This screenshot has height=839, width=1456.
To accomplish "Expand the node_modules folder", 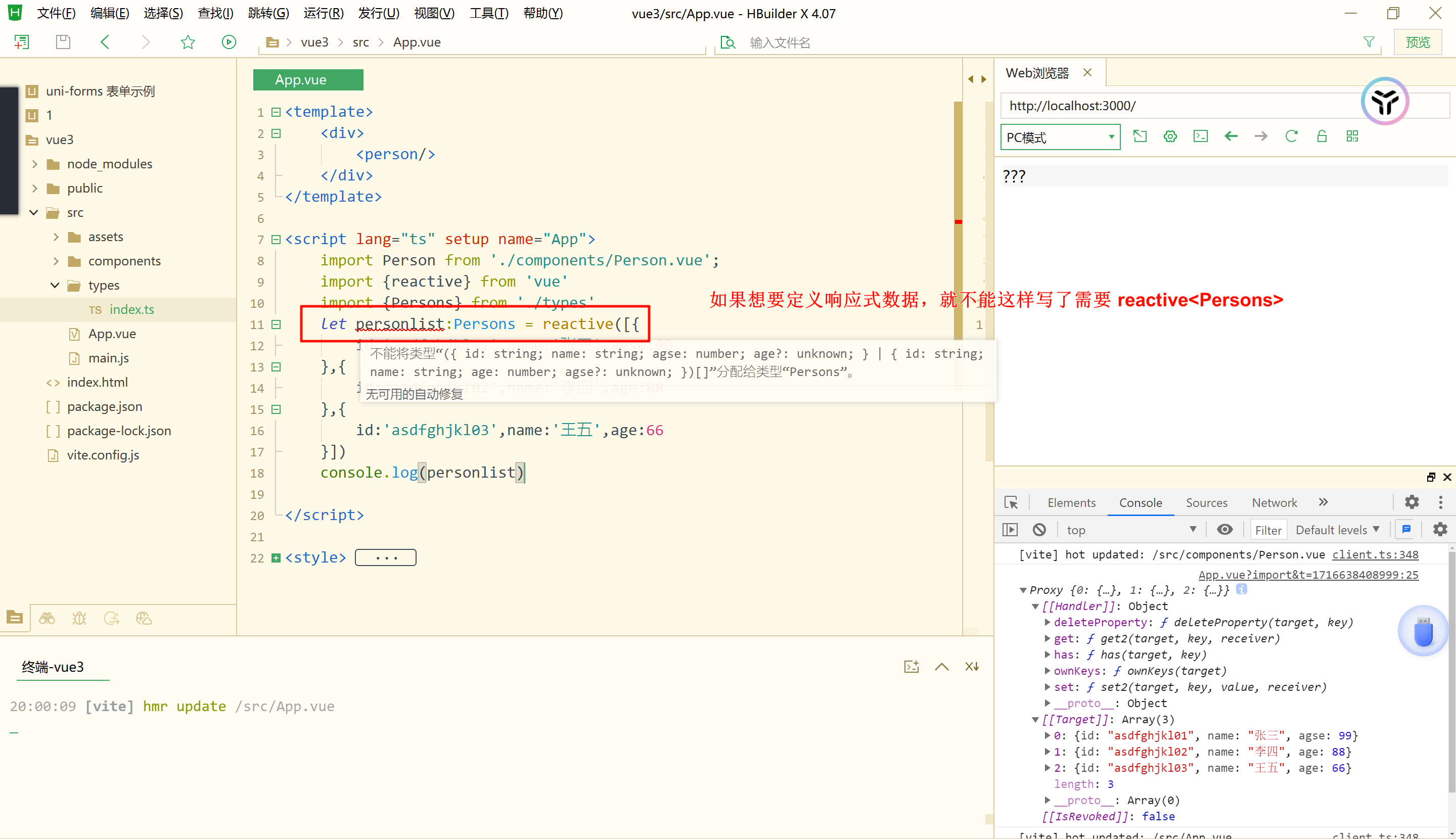I will (x=34, y=164).
